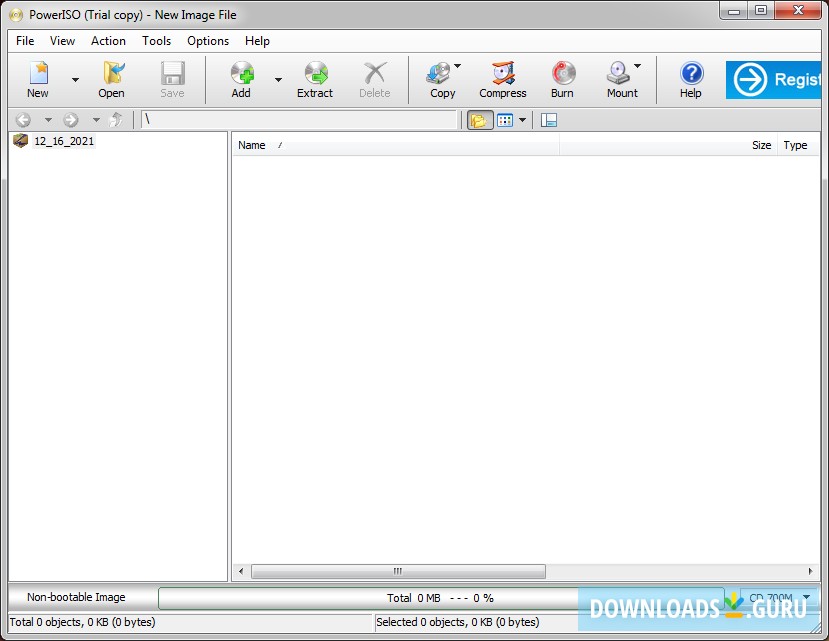
Task: Click the Register button
Action: [773, 80]
